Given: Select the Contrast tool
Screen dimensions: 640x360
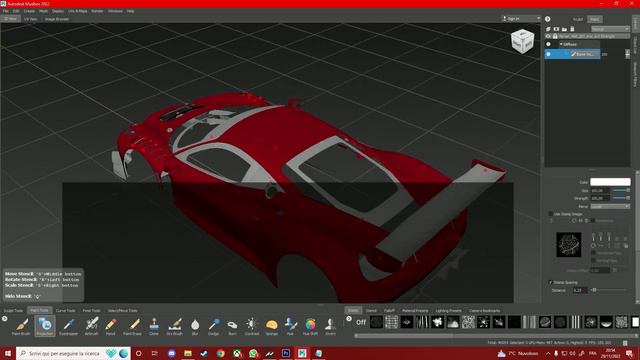Looking at the screenshot, I should [252, 326].
